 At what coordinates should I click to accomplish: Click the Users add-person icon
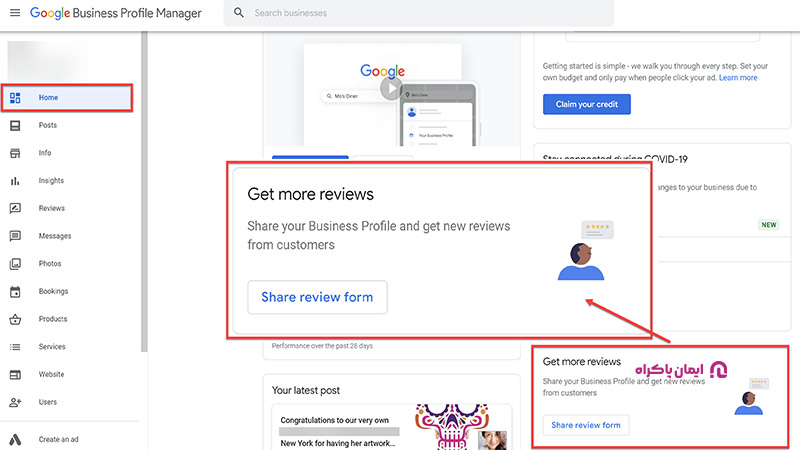[x=15, y=402]
